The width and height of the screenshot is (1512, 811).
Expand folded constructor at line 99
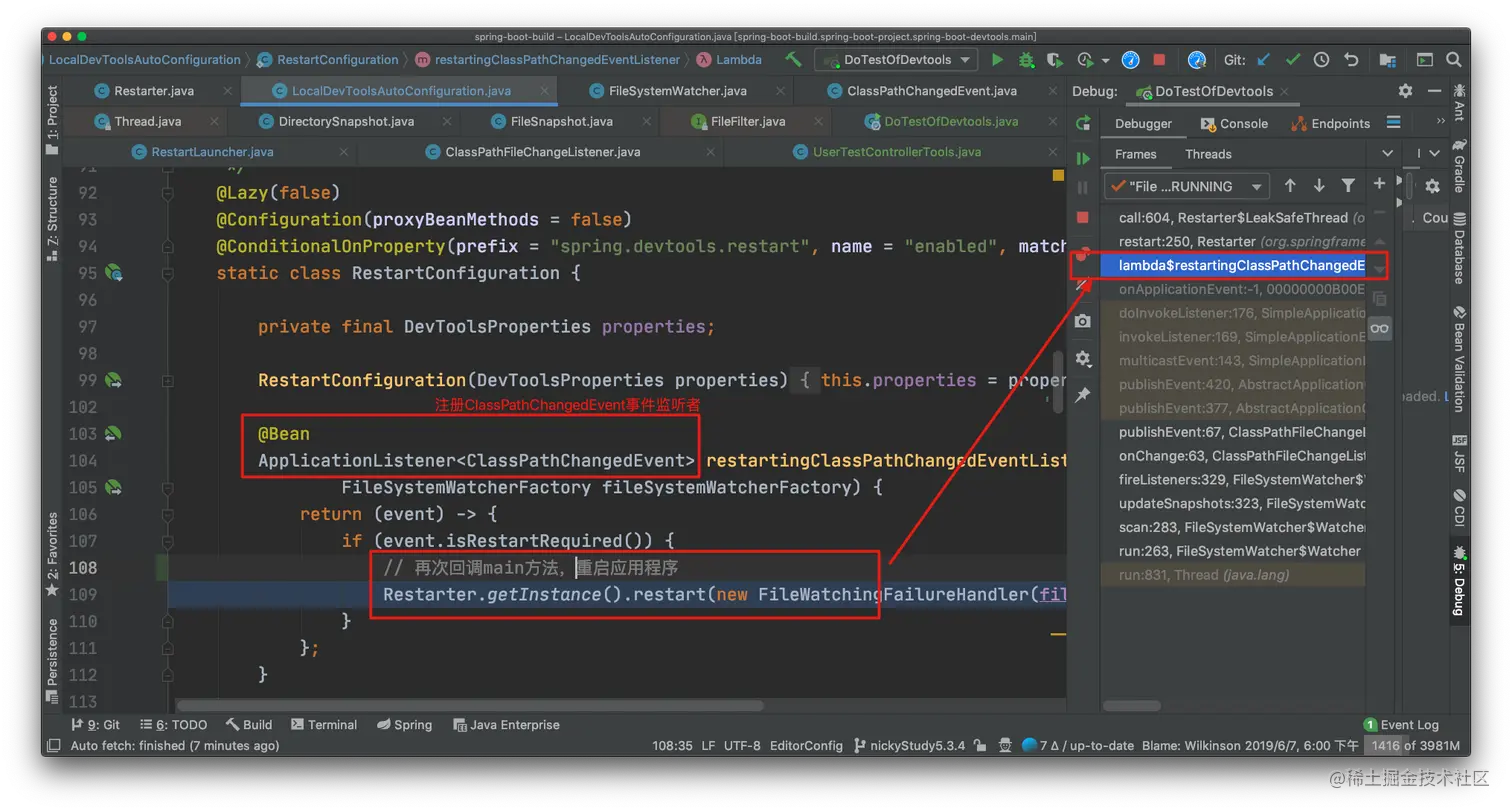click(x=168, y=380)
